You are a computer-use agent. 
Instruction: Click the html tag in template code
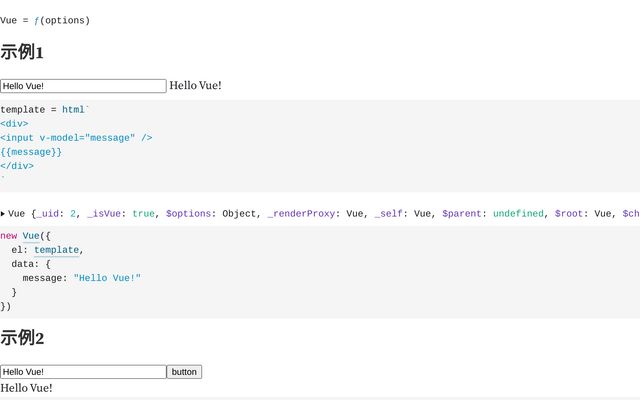pos(73,110)
